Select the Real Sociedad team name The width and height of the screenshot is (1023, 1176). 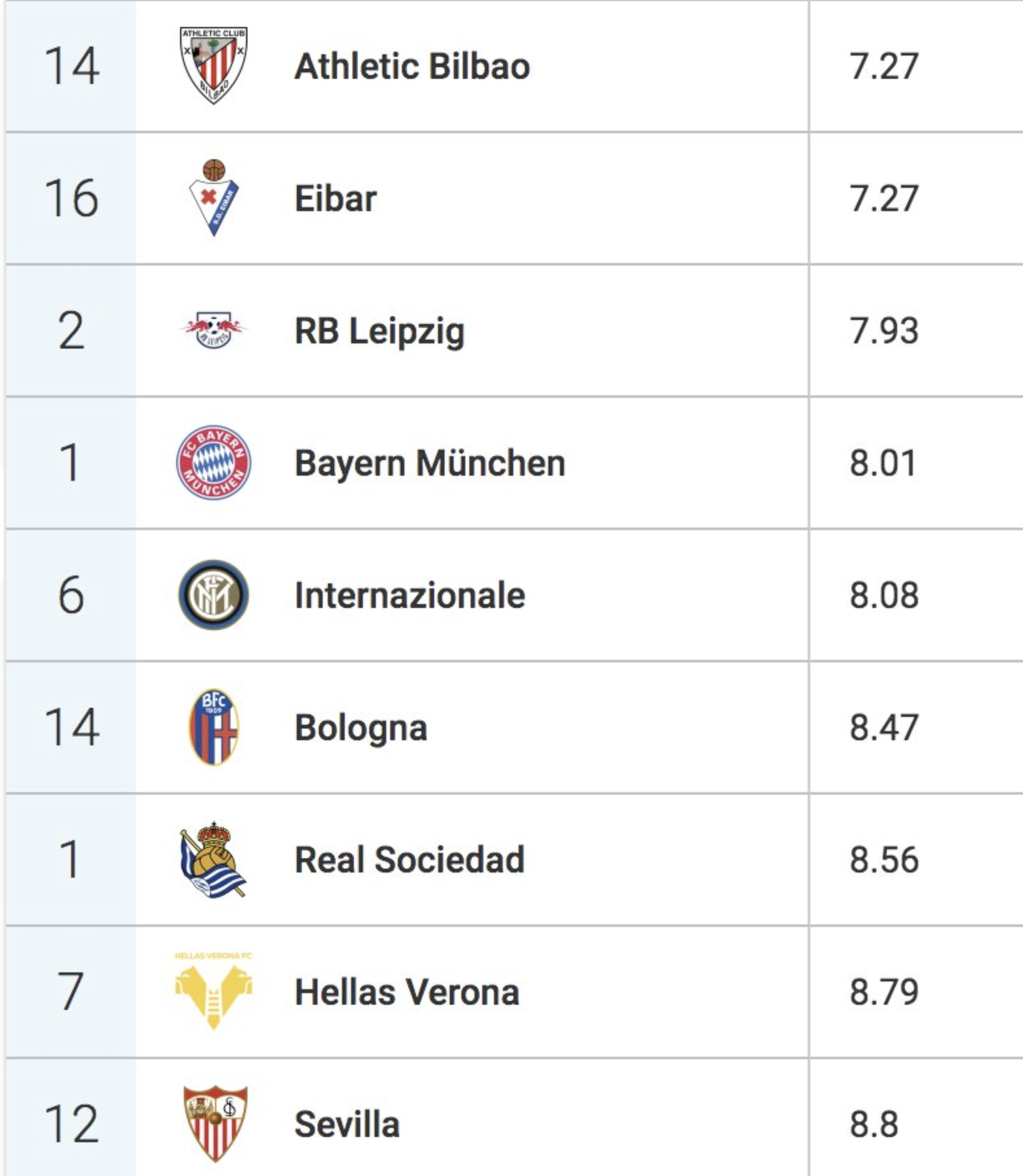coord(409,859)
